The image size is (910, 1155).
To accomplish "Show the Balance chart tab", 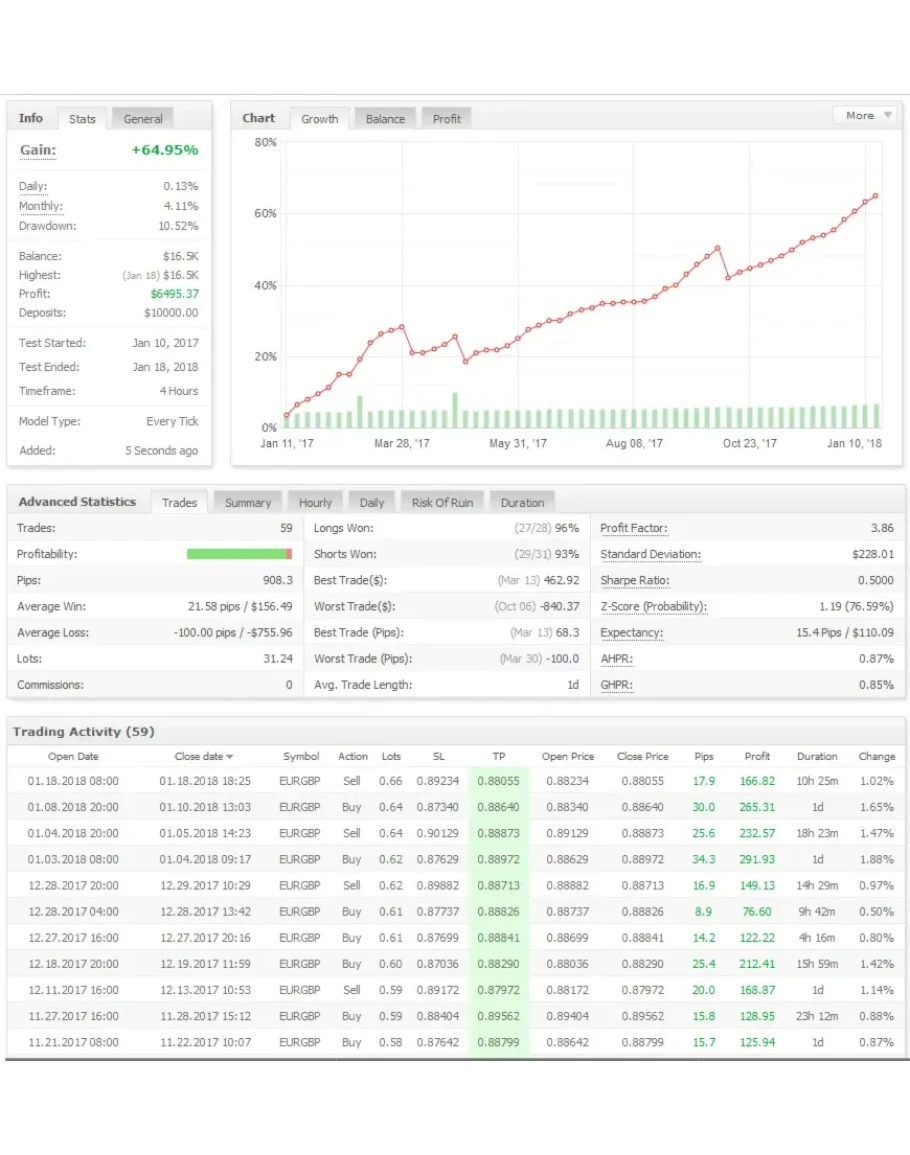I will (385, 119).
